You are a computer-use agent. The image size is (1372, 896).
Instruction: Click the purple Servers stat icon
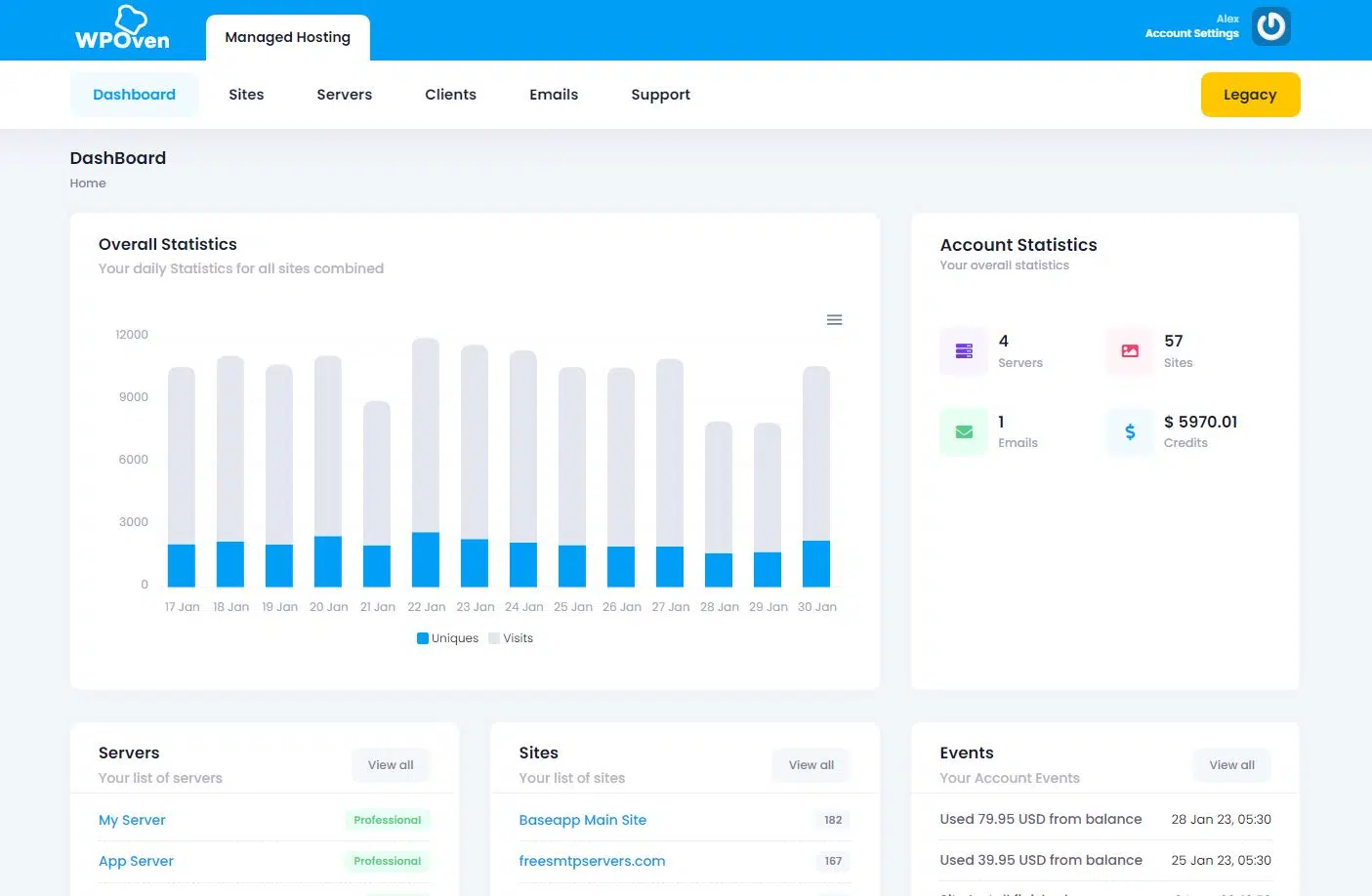(964, 350)
